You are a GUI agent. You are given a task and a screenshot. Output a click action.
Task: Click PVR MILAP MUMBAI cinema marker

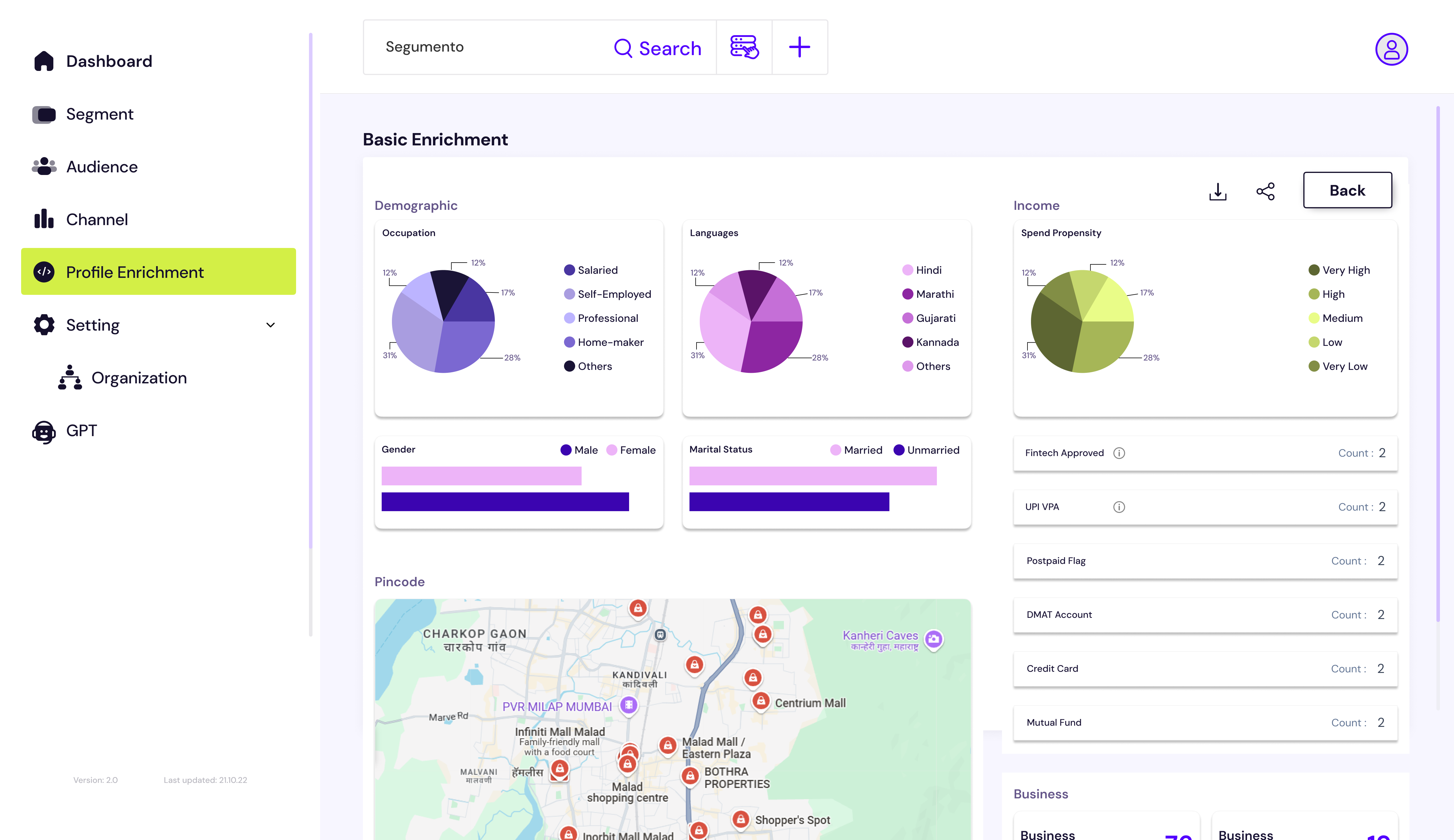point(628,705)
